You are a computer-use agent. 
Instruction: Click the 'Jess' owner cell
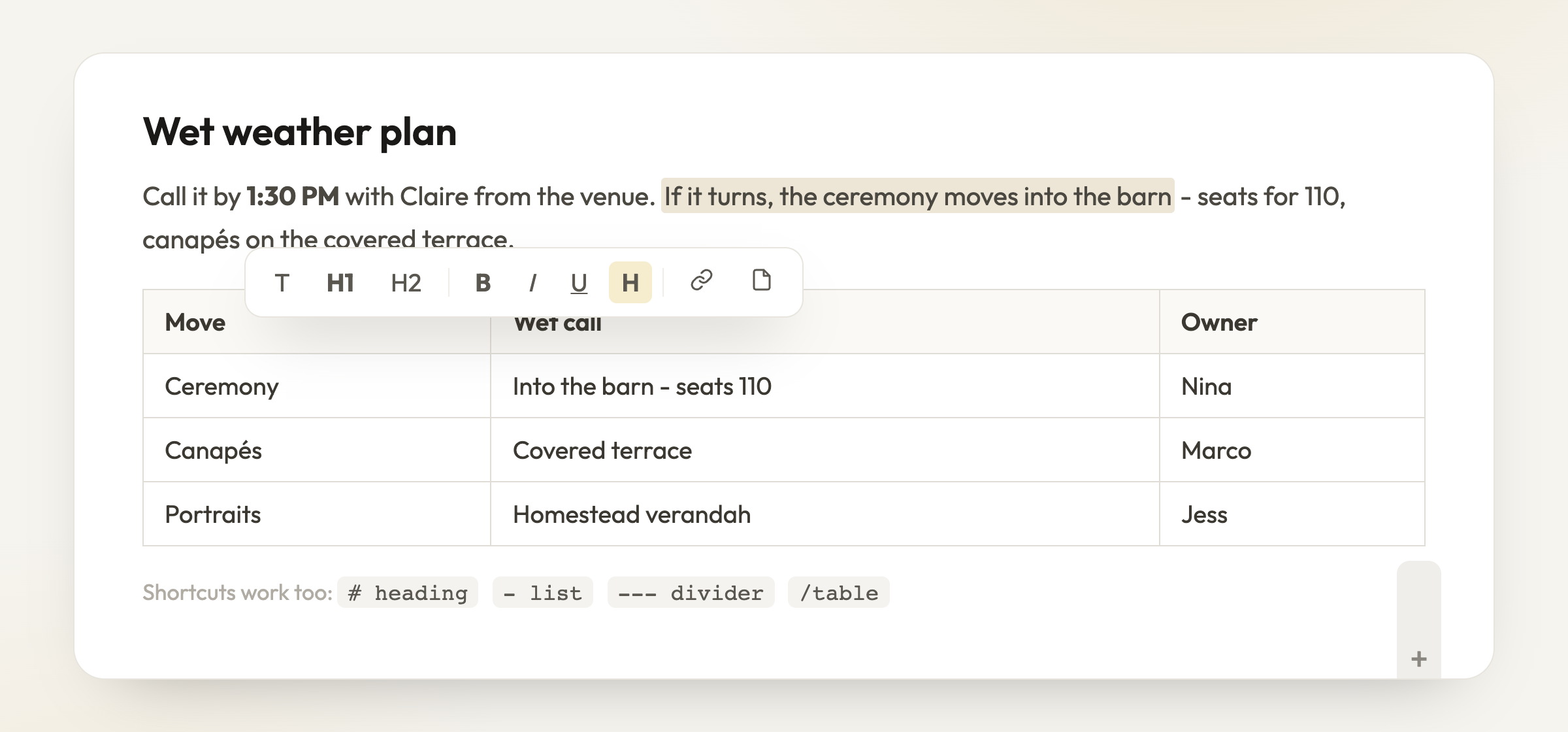[x=1292, y=514]
